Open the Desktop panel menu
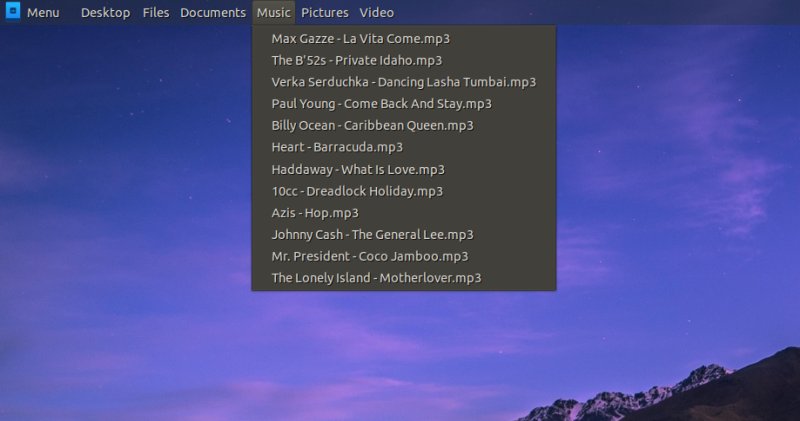 pyautogui.click(x=105, y=13)
